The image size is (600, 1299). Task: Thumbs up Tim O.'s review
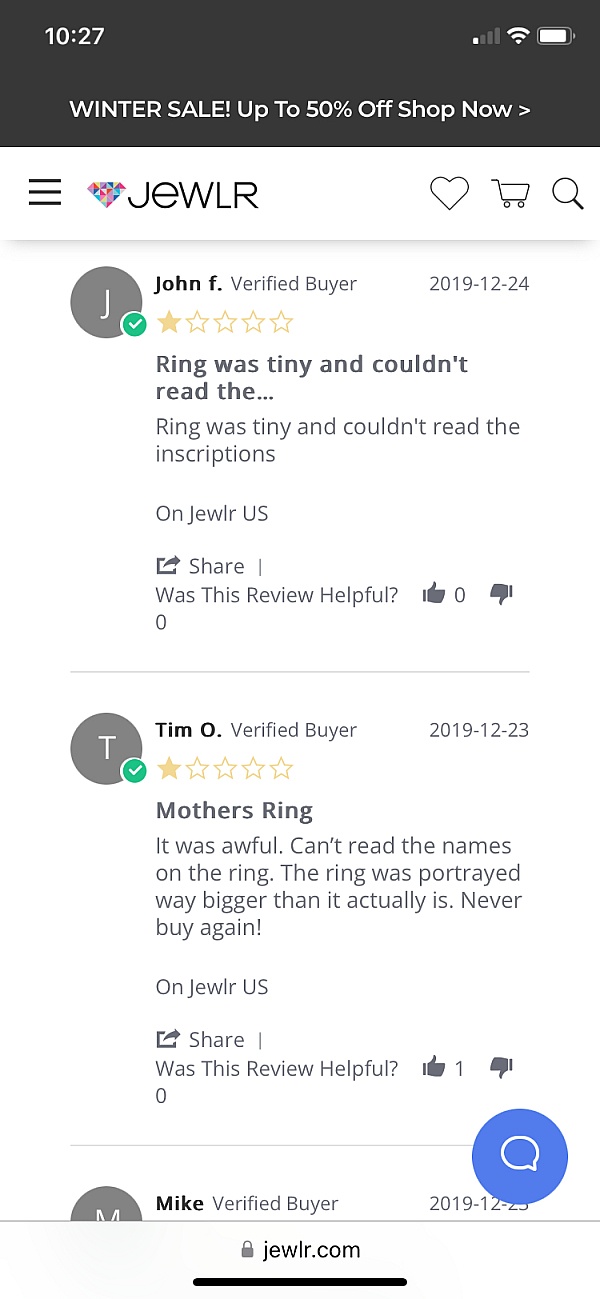click(x=434, y=1068)
